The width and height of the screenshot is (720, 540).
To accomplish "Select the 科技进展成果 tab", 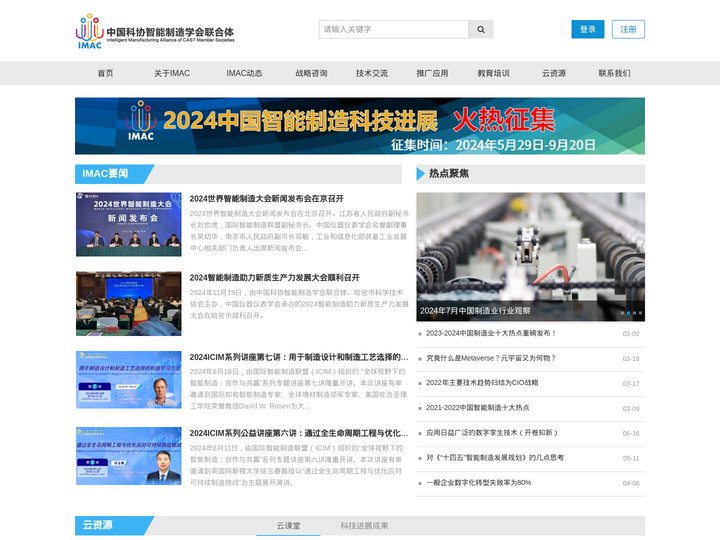I will coord(364,526).
